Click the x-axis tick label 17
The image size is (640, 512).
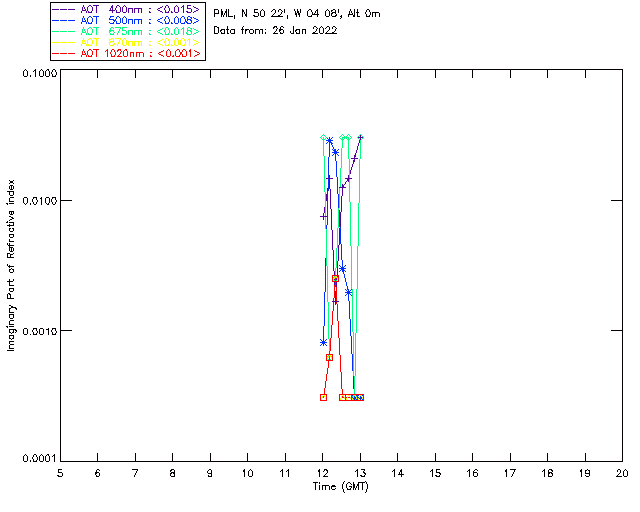(x=510, y=473)
